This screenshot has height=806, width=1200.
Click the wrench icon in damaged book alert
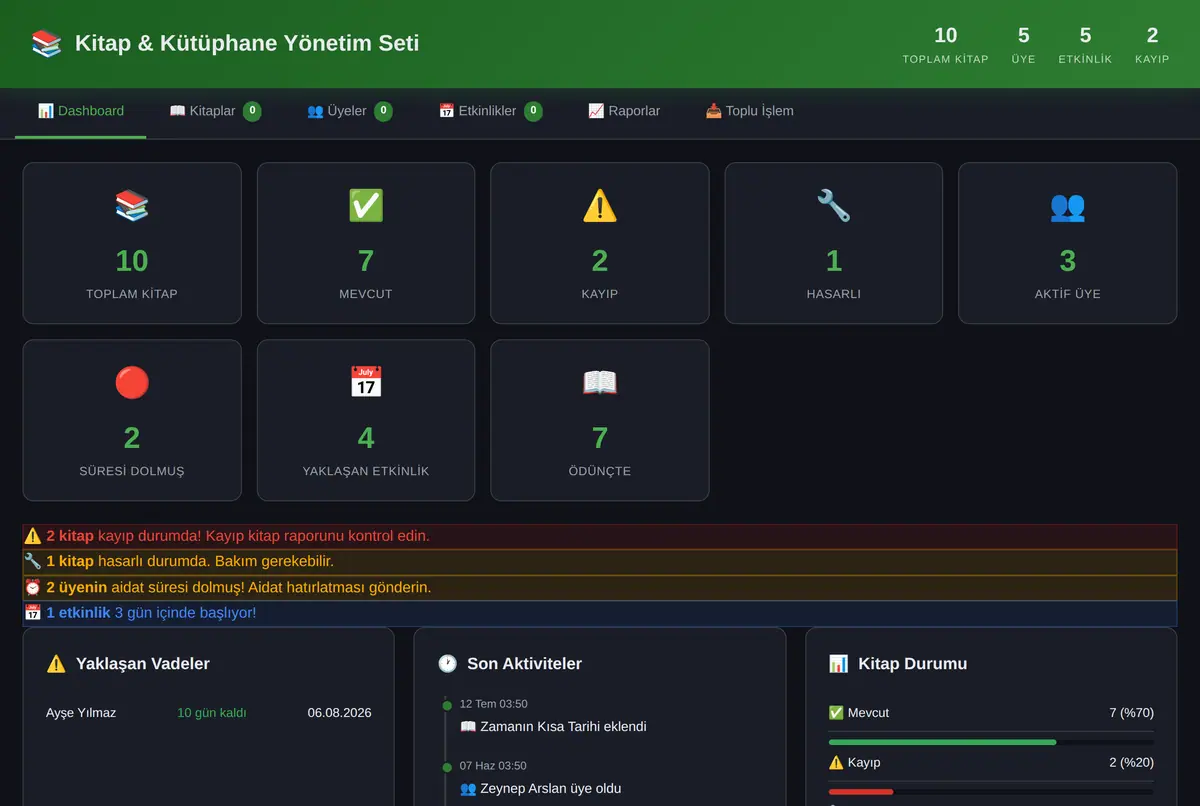33,562
